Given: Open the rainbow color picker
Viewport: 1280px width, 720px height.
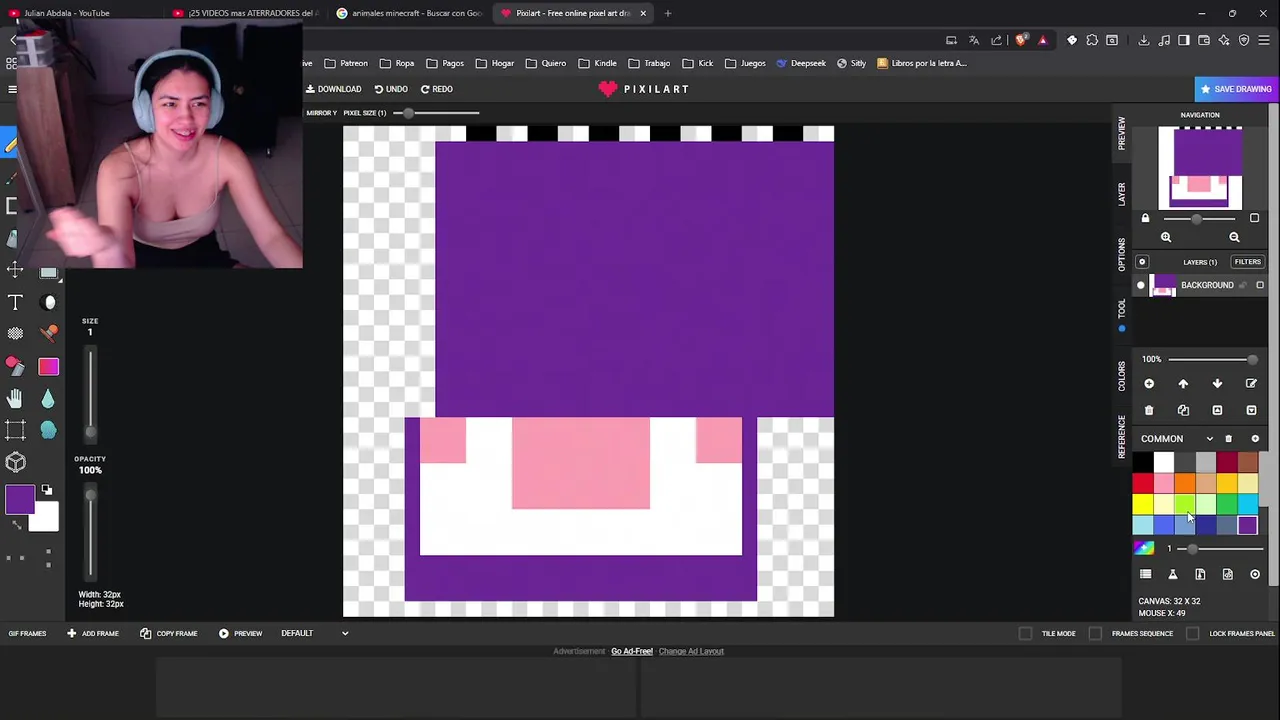Looking at the screenshot, I should point(1144,548).
